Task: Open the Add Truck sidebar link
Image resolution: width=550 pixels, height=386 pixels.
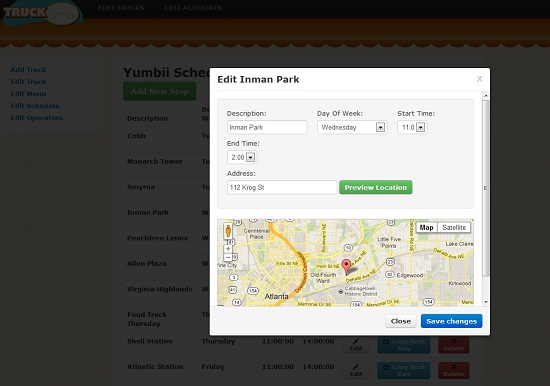Action: coord(28,69)
